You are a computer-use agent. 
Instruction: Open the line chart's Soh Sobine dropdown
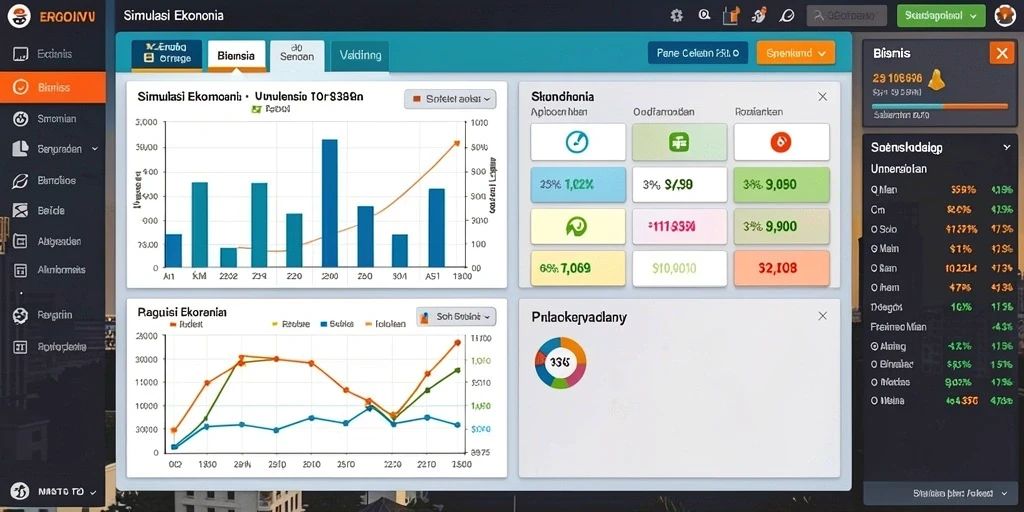455,317
